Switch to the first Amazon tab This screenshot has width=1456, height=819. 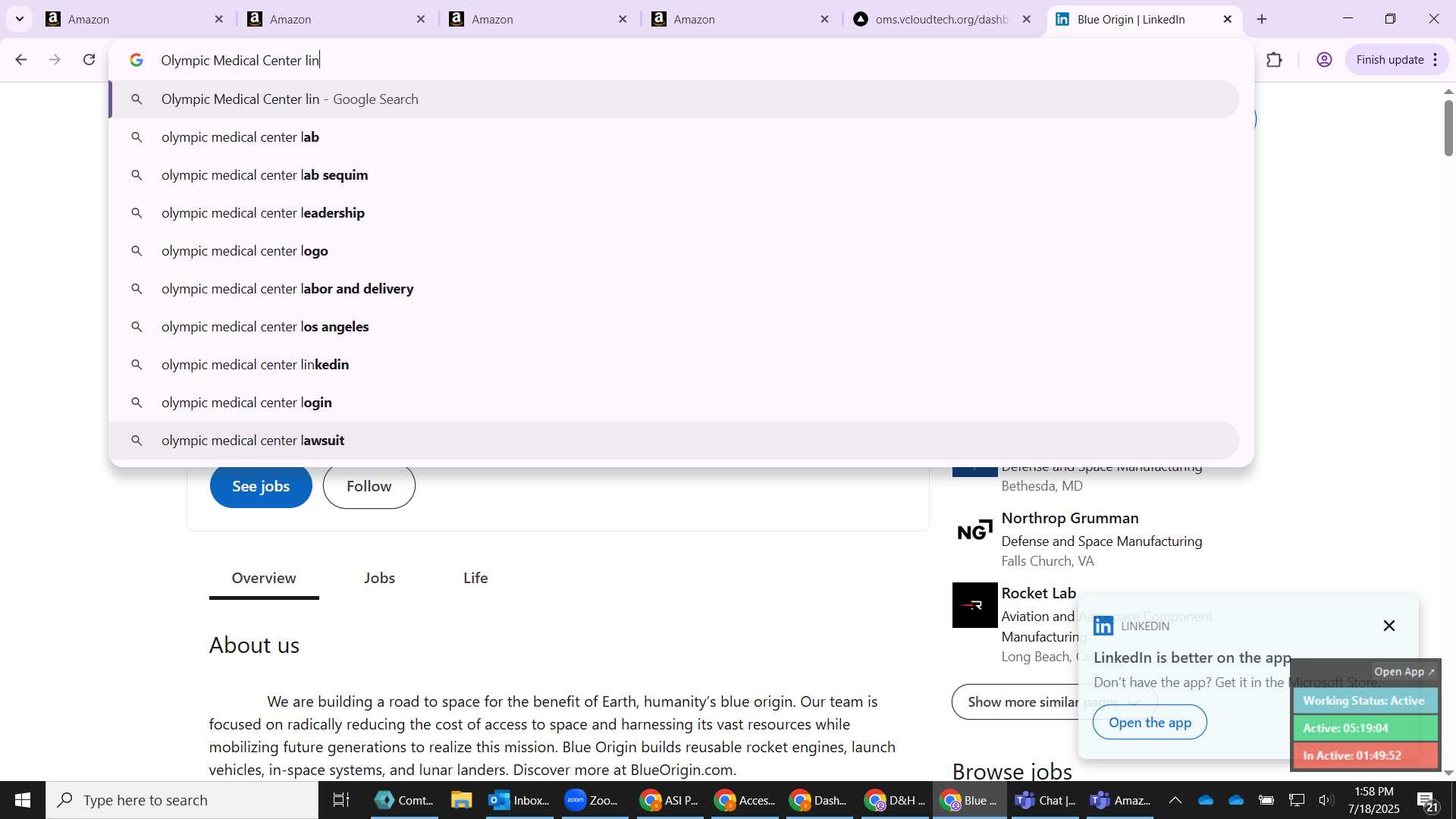[x=135, y=19]
